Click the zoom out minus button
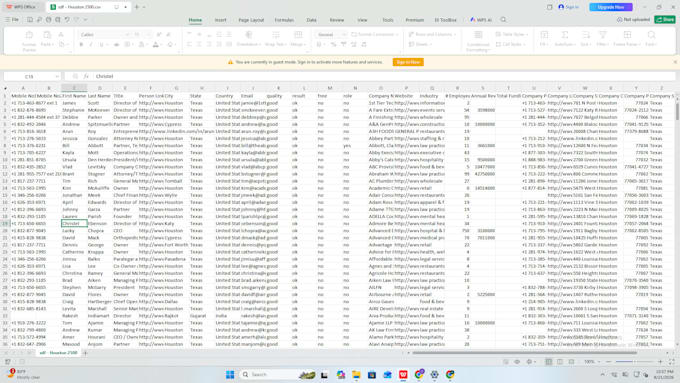Image resolution: width=680 pixels, height=383 pixels. coord(608,362)
